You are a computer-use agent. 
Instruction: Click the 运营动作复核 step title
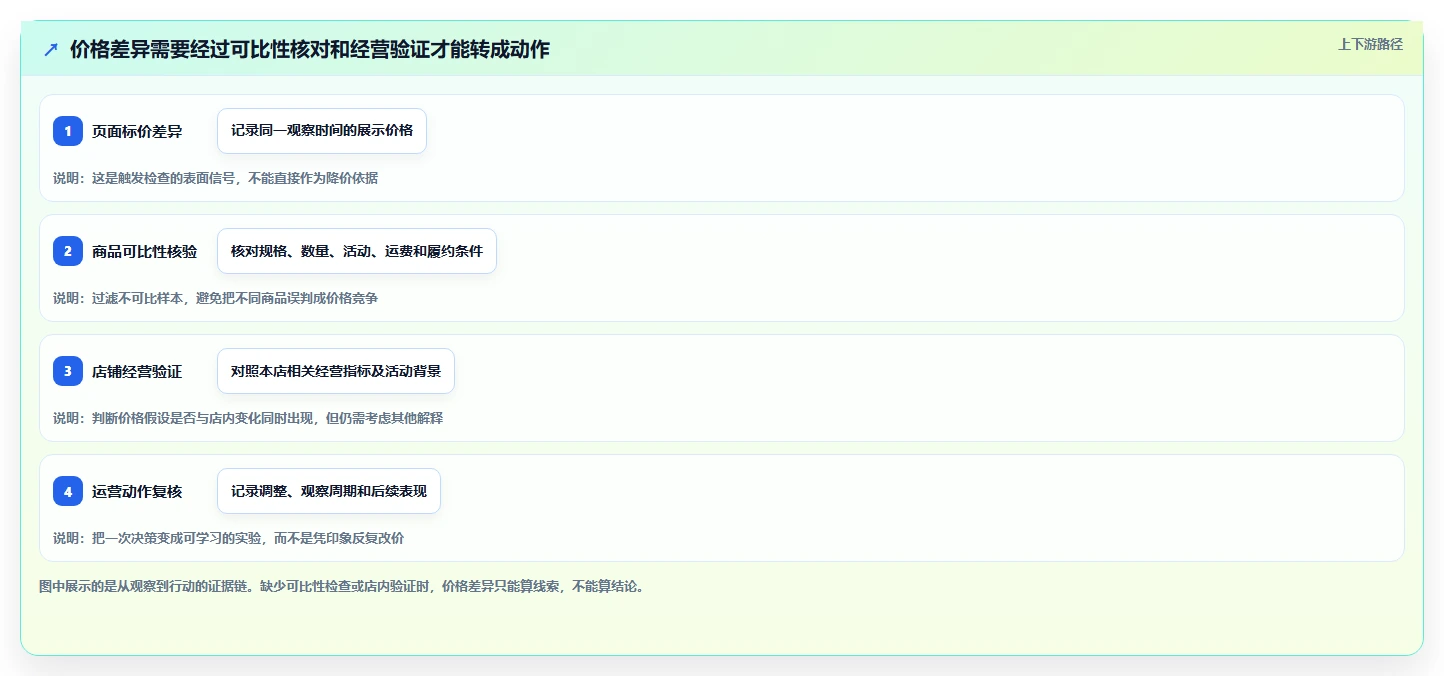point(137,491)
